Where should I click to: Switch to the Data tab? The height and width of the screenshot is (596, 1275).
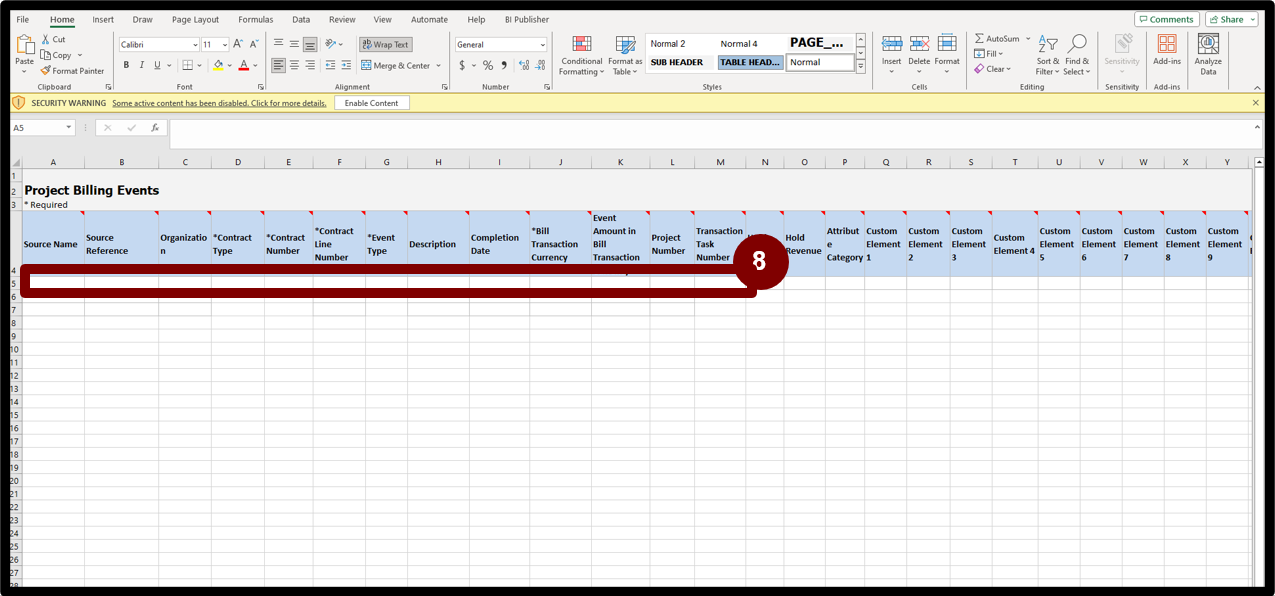301,19
